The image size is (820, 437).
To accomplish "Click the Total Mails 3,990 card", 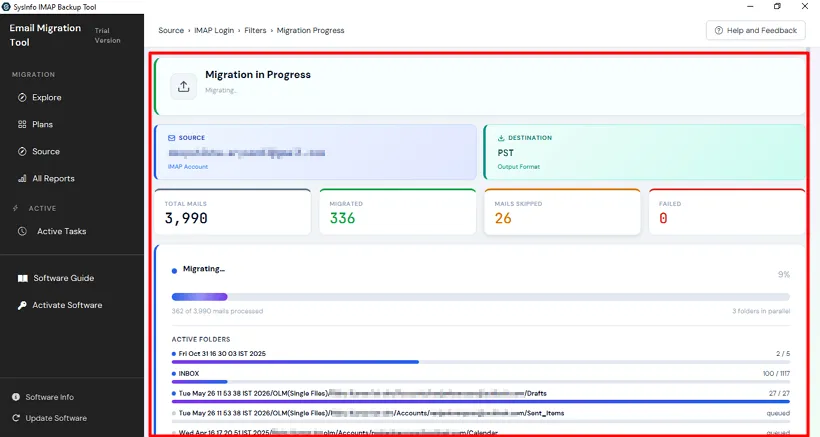I will (x=233, y=212).
